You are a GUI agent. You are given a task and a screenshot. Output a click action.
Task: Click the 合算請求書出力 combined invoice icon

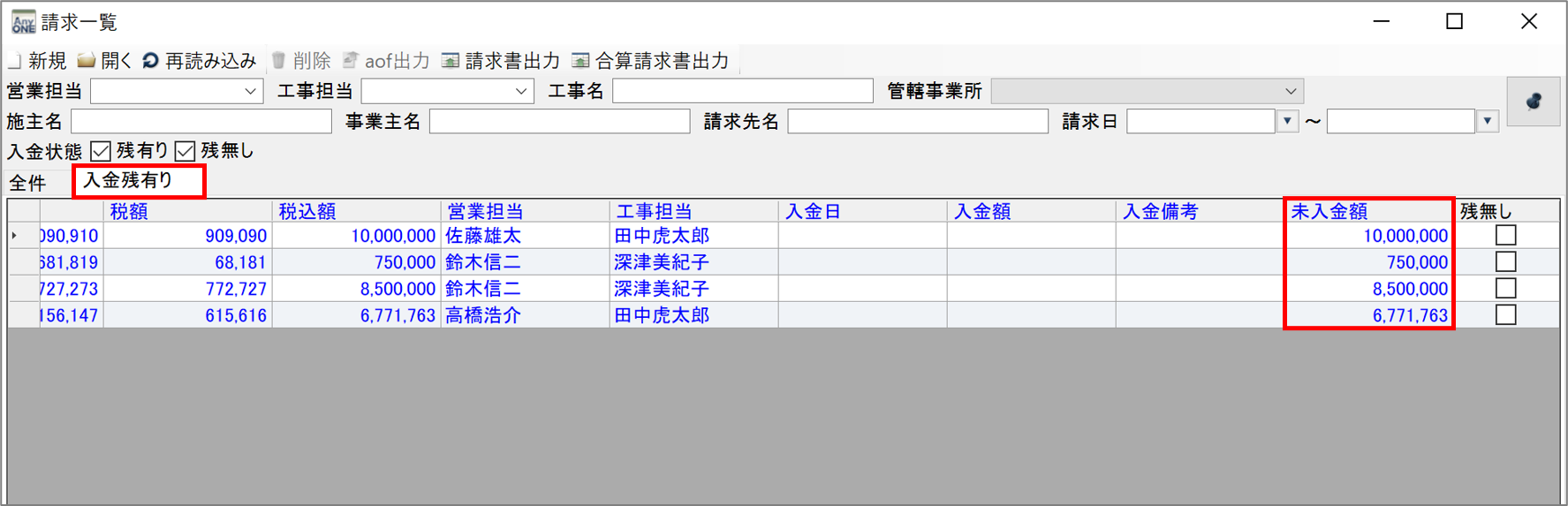580,61
